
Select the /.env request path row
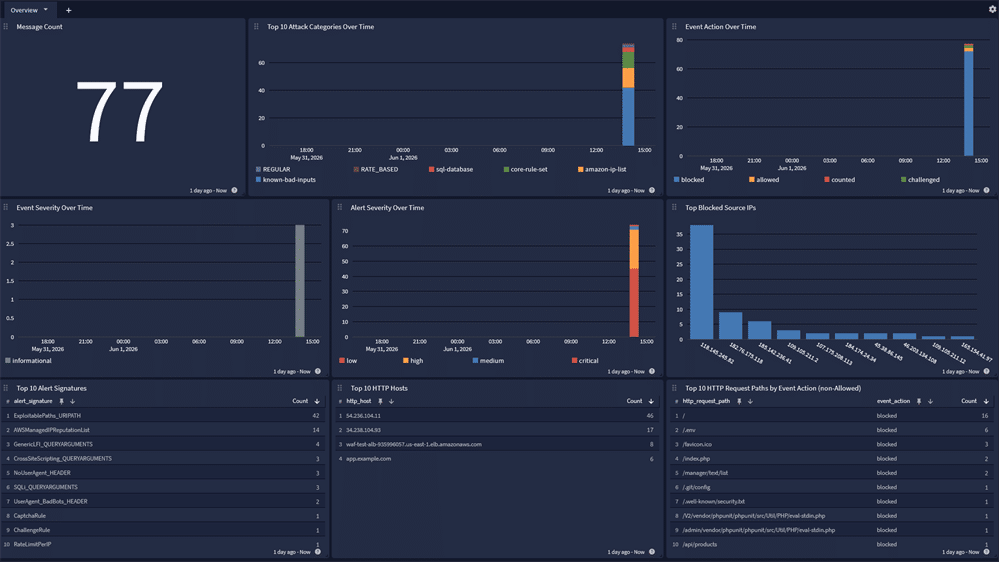(832, 430)
